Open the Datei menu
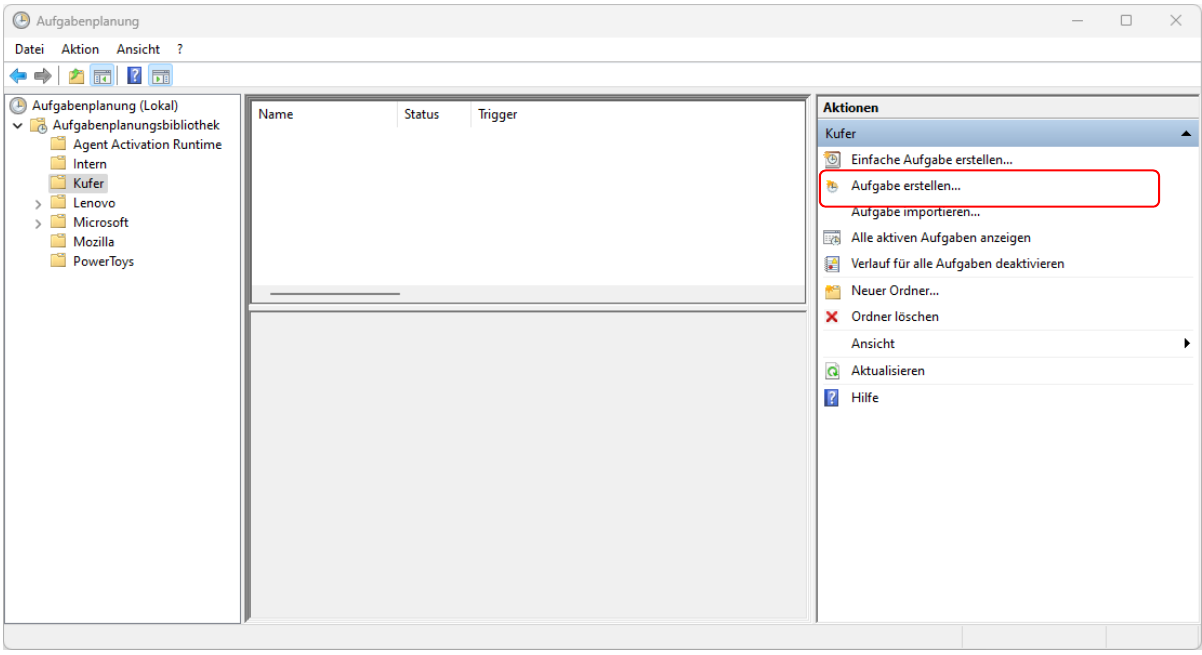Screen dimensions: 1202x655 (x=30, y=49)
